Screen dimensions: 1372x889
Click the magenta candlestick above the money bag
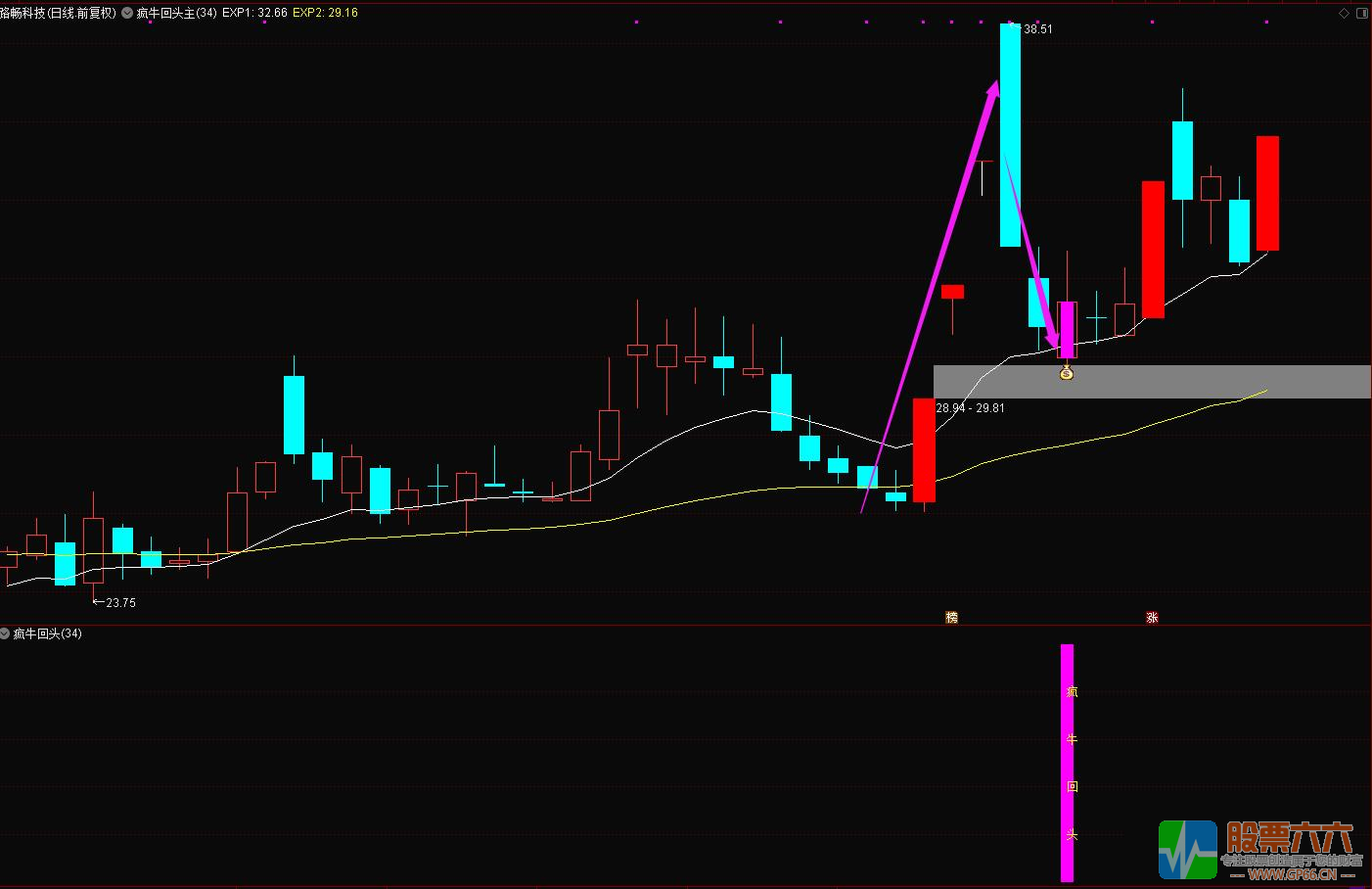pos(1067,329)
